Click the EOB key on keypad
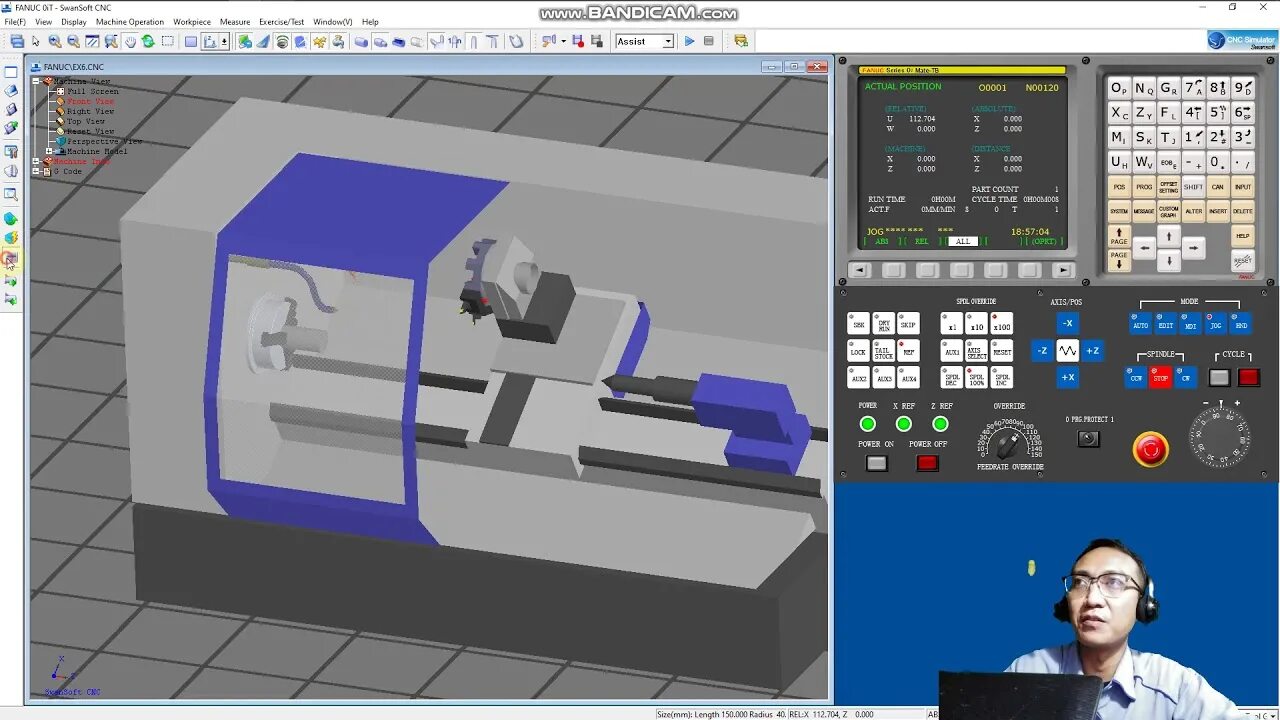 (1169, 162)
